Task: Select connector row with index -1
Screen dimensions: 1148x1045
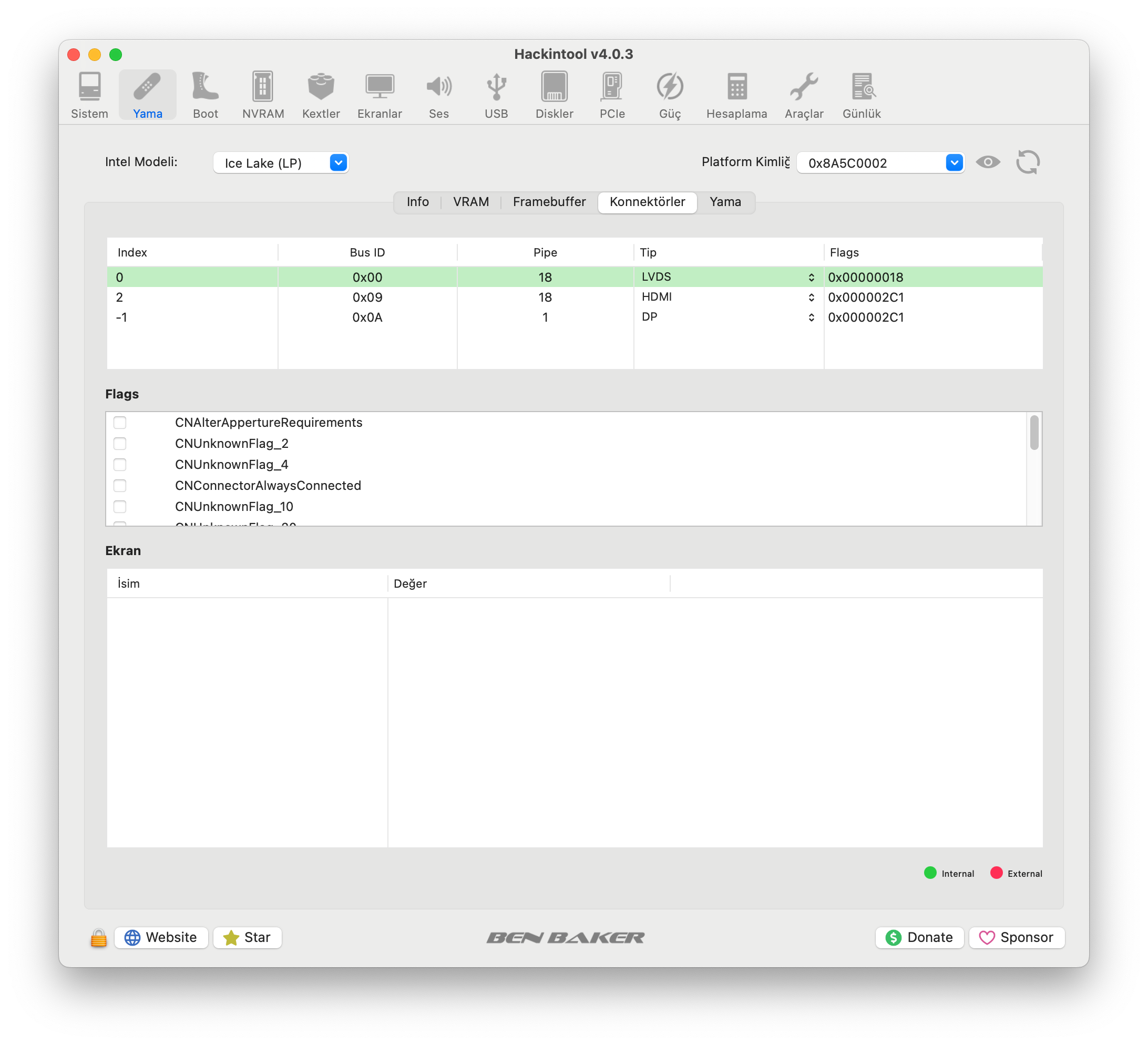Action: [575, 317]
